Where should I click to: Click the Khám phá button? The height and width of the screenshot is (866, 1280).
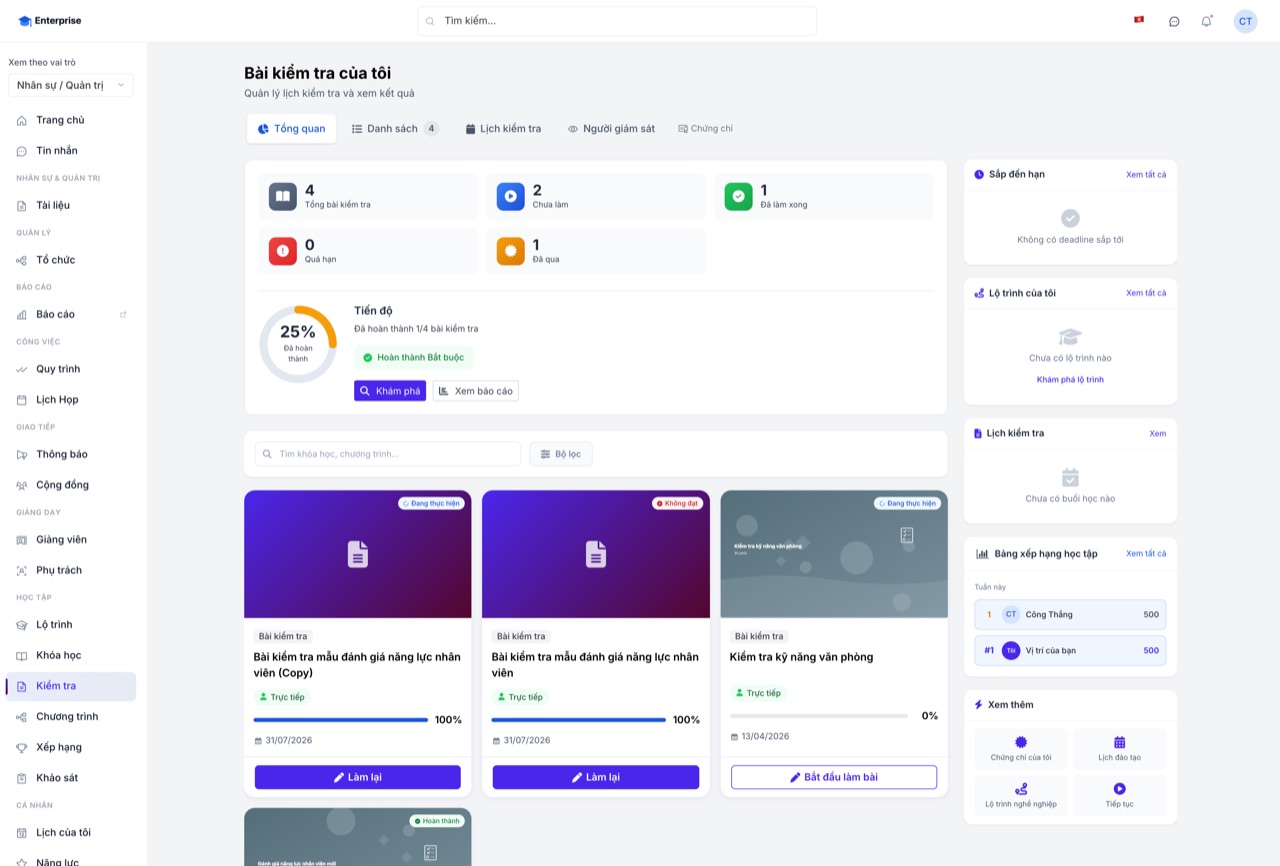(390, 391)
